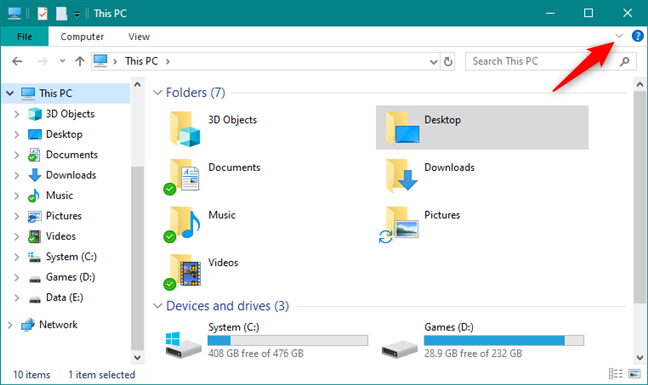Select Videos in the navigation pane

(x=61, y=236)
